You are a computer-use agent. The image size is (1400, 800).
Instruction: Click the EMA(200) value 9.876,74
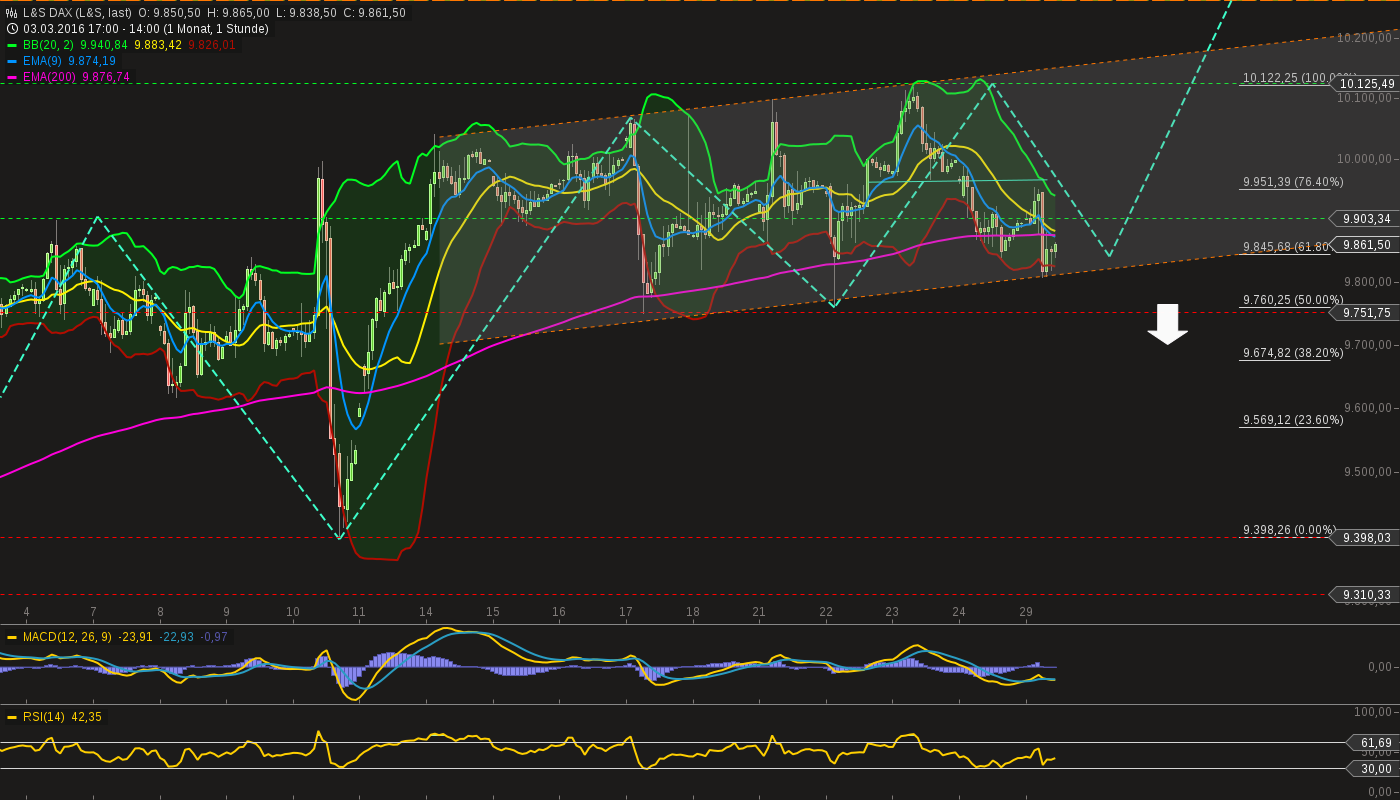click(x=106, y=77)
